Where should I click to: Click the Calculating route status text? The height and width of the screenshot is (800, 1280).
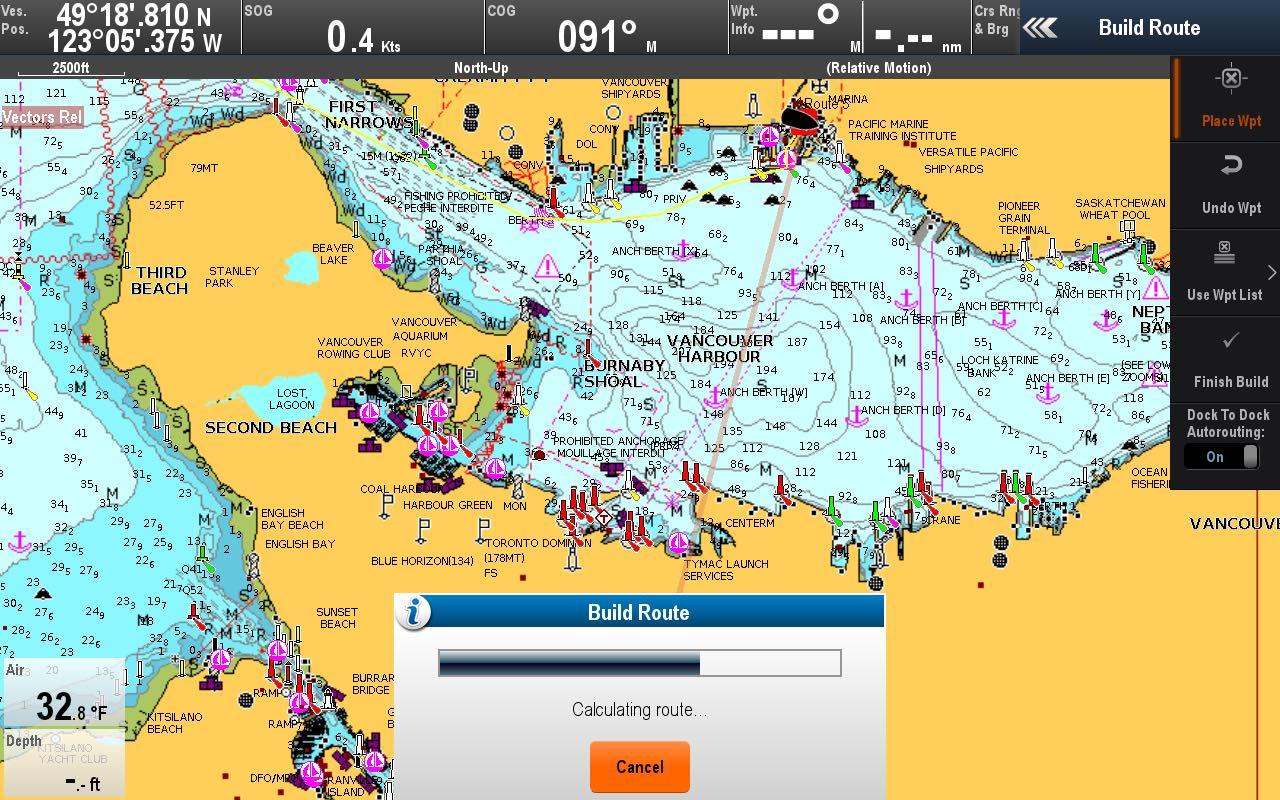click(639, 709)
